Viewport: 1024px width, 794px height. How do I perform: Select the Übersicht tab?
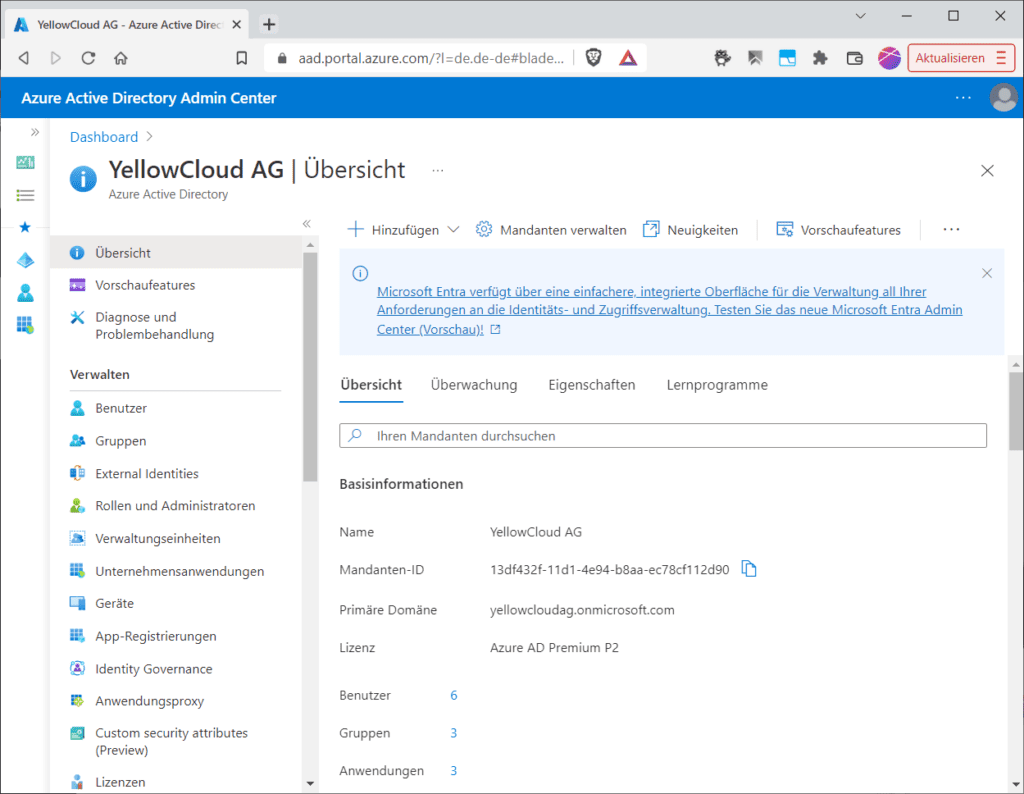point(371,385)
